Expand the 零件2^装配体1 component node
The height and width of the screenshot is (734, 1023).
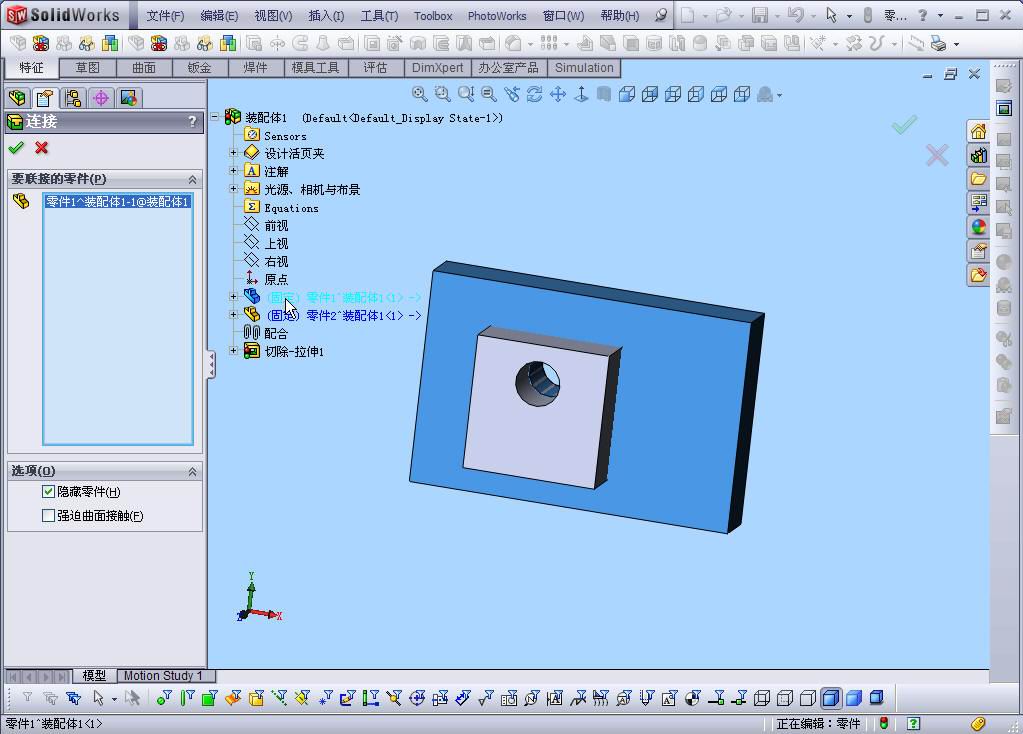[x=233, y=315]
